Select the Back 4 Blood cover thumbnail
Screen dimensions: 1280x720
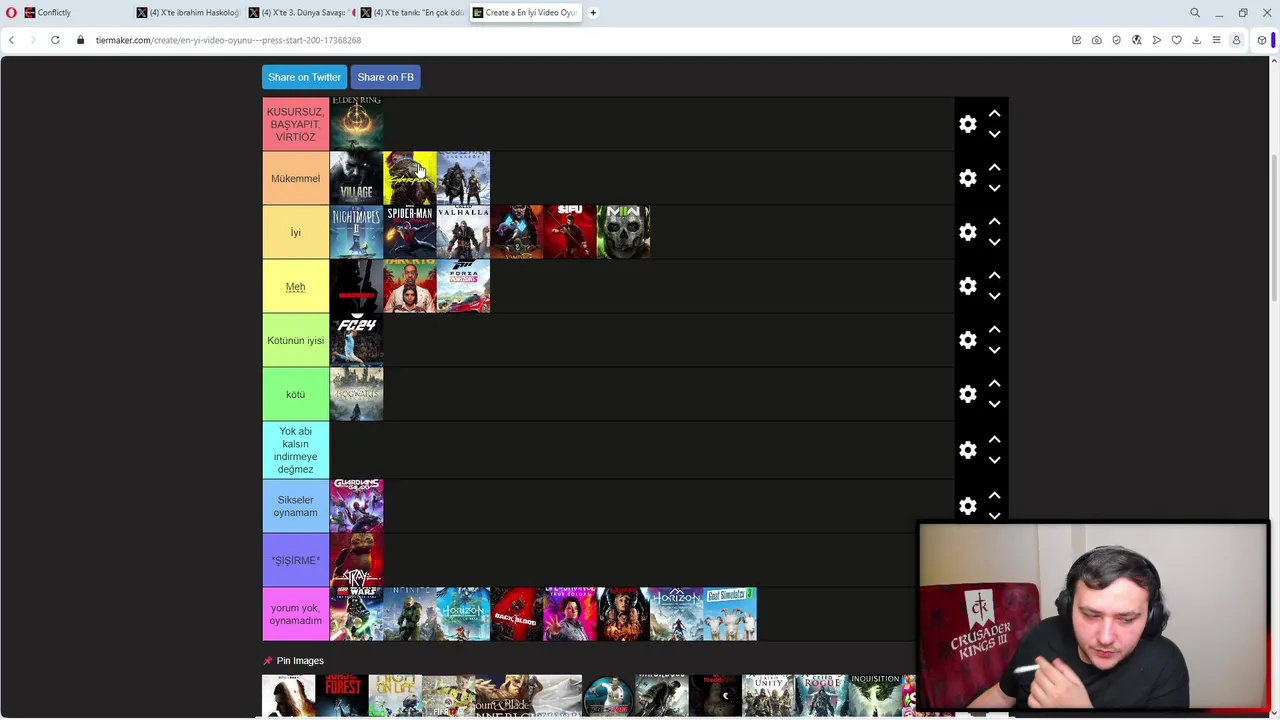(517, 614)
